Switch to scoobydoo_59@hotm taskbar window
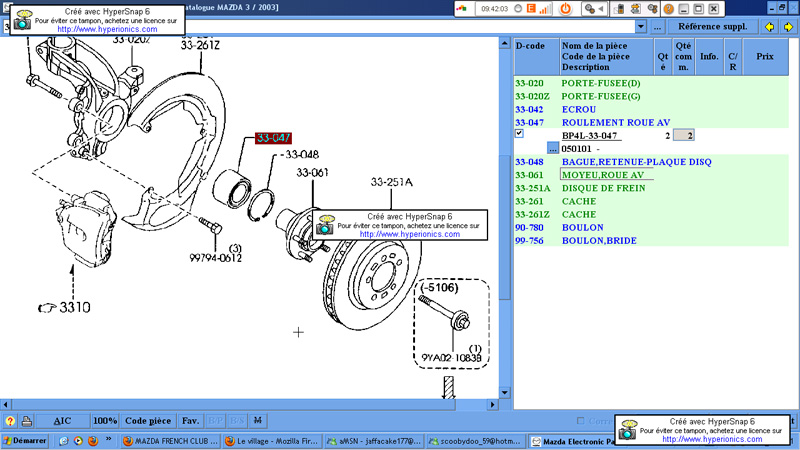The width and height of the screenshot is (800, 450). 477,441
